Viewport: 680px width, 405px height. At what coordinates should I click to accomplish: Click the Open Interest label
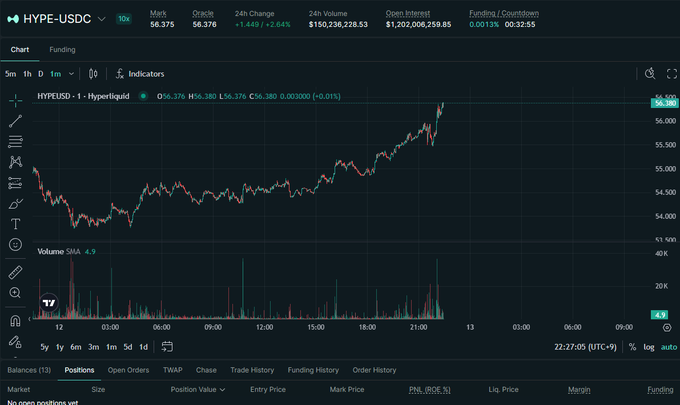click(x=408, y=13)
